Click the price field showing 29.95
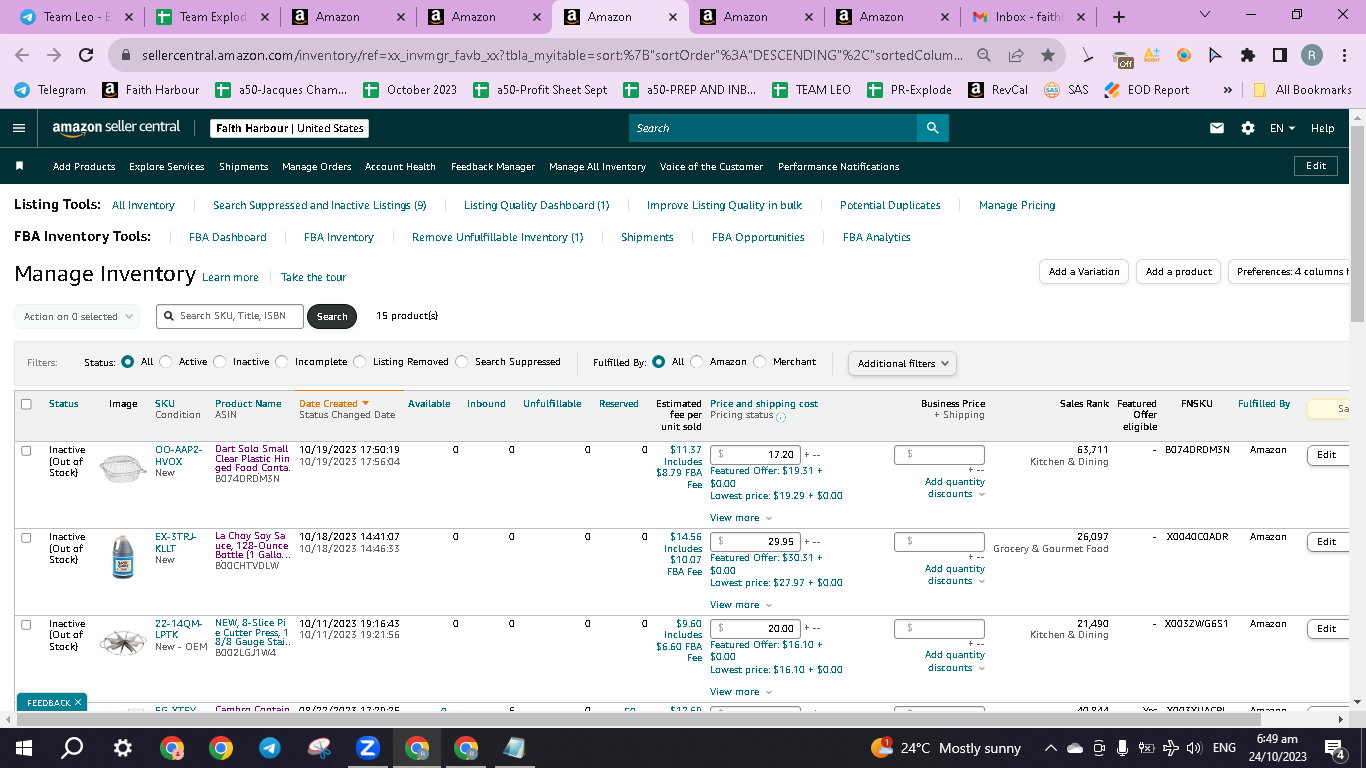 (x=755, y=542)
